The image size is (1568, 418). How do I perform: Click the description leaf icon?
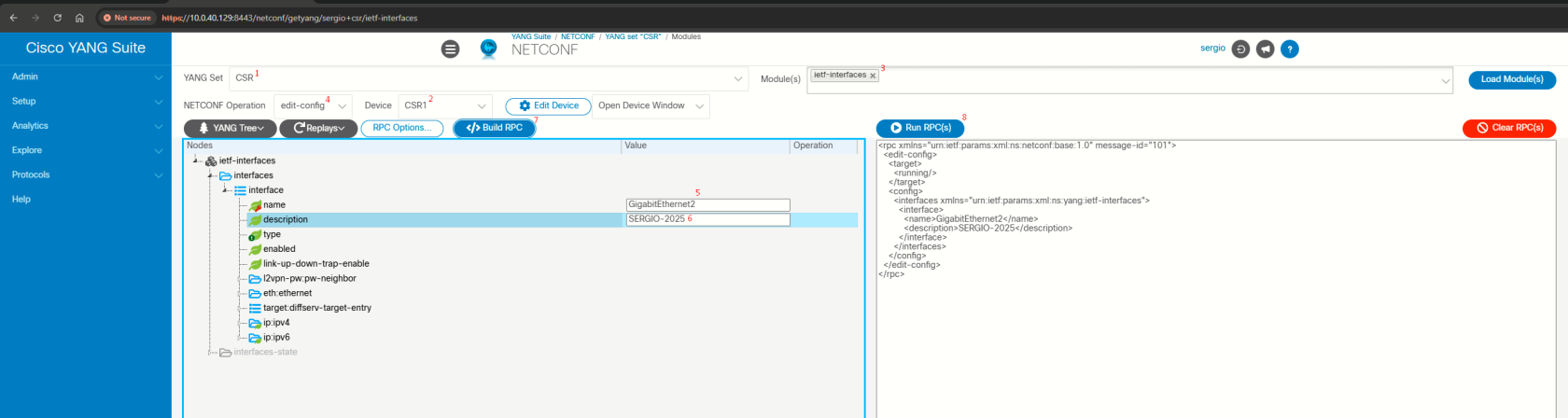[255, 220]
